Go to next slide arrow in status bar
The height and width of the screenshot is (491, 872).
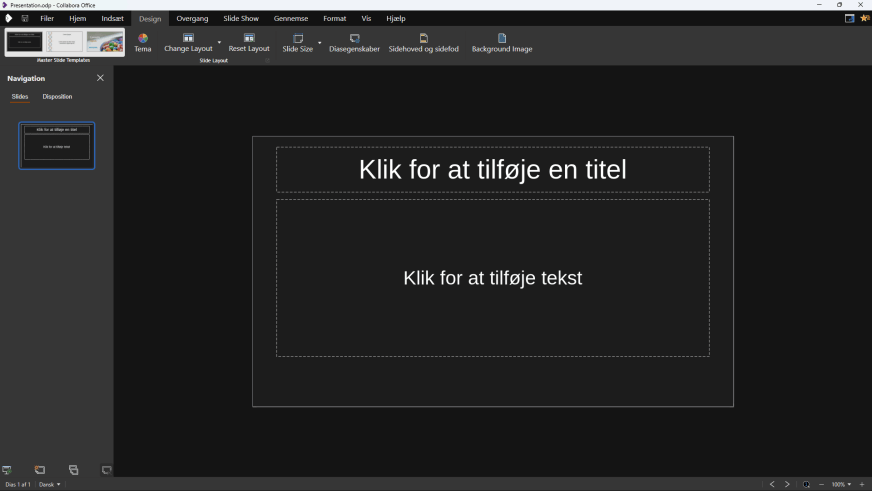click(x=787, y=484)
